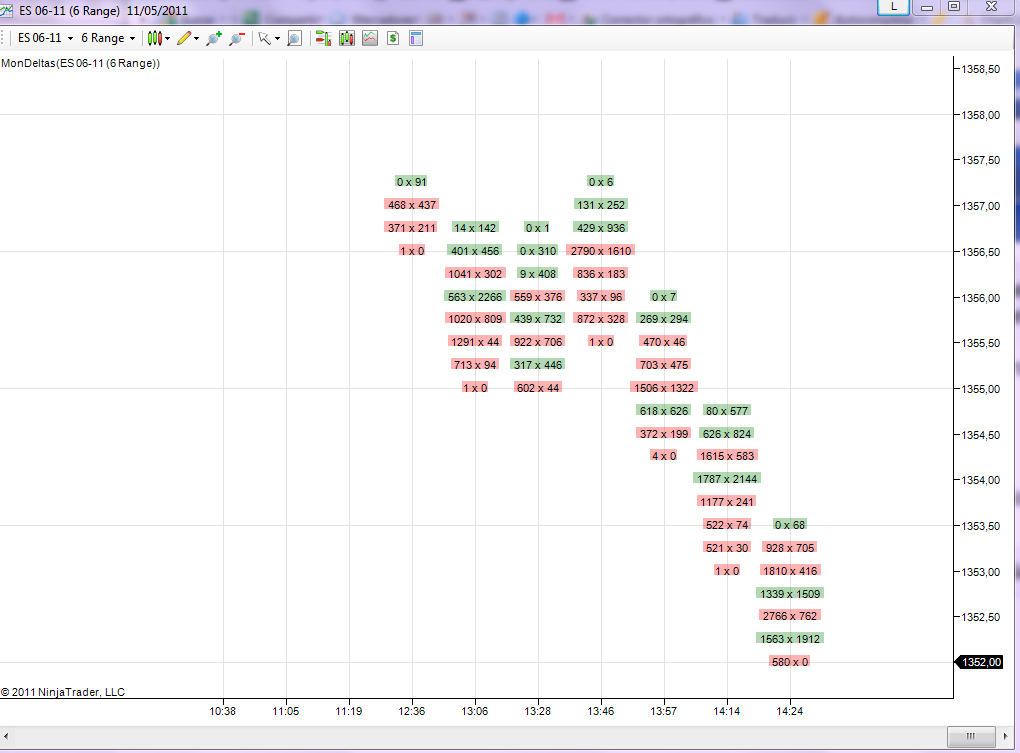The height and width of the screenshot is (753, 1020).
Task: Click the 0 x 7 delta cell
Action: (x=664, y=297)
